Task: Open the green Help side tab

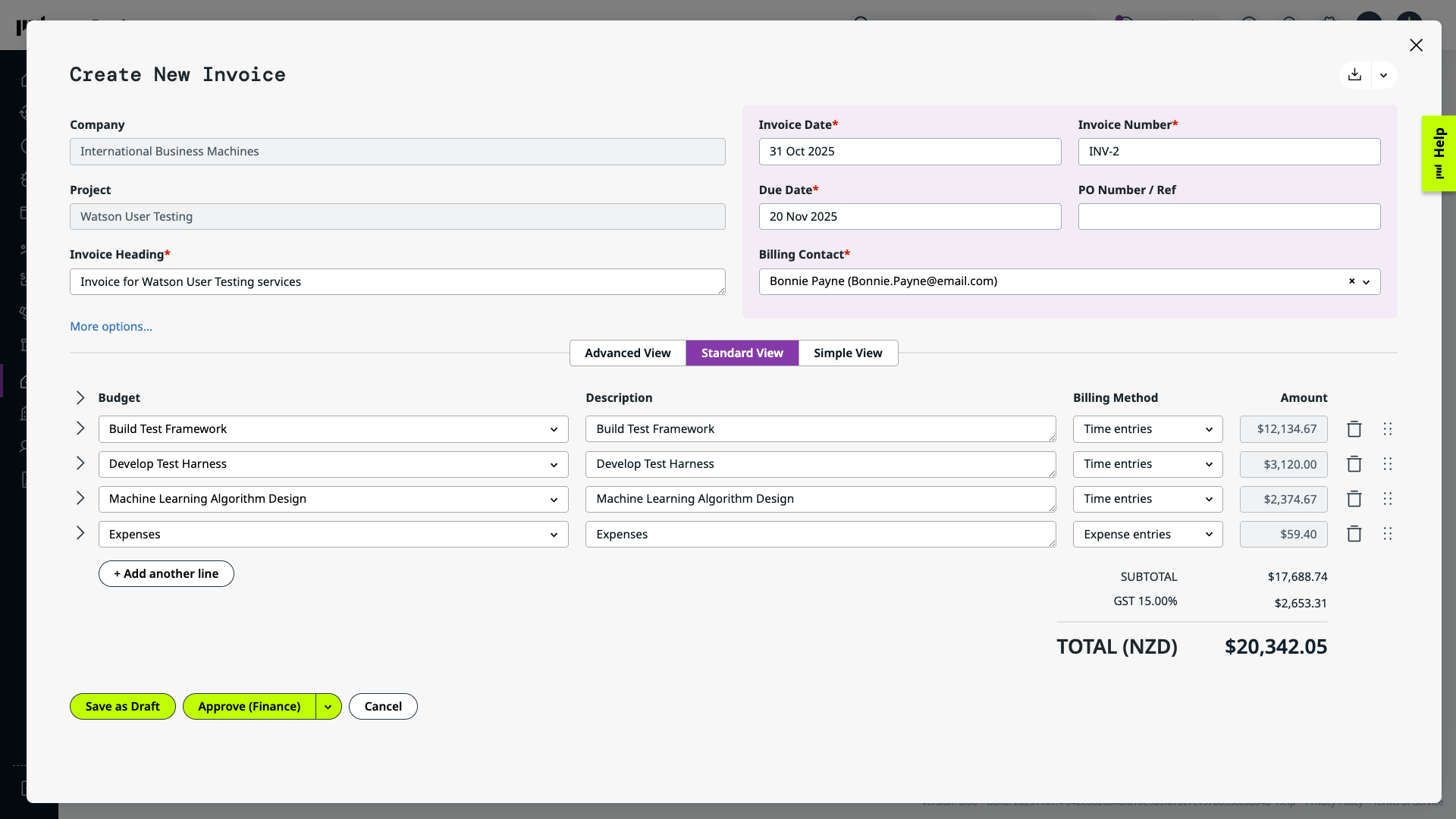Action: (1438, 154)
